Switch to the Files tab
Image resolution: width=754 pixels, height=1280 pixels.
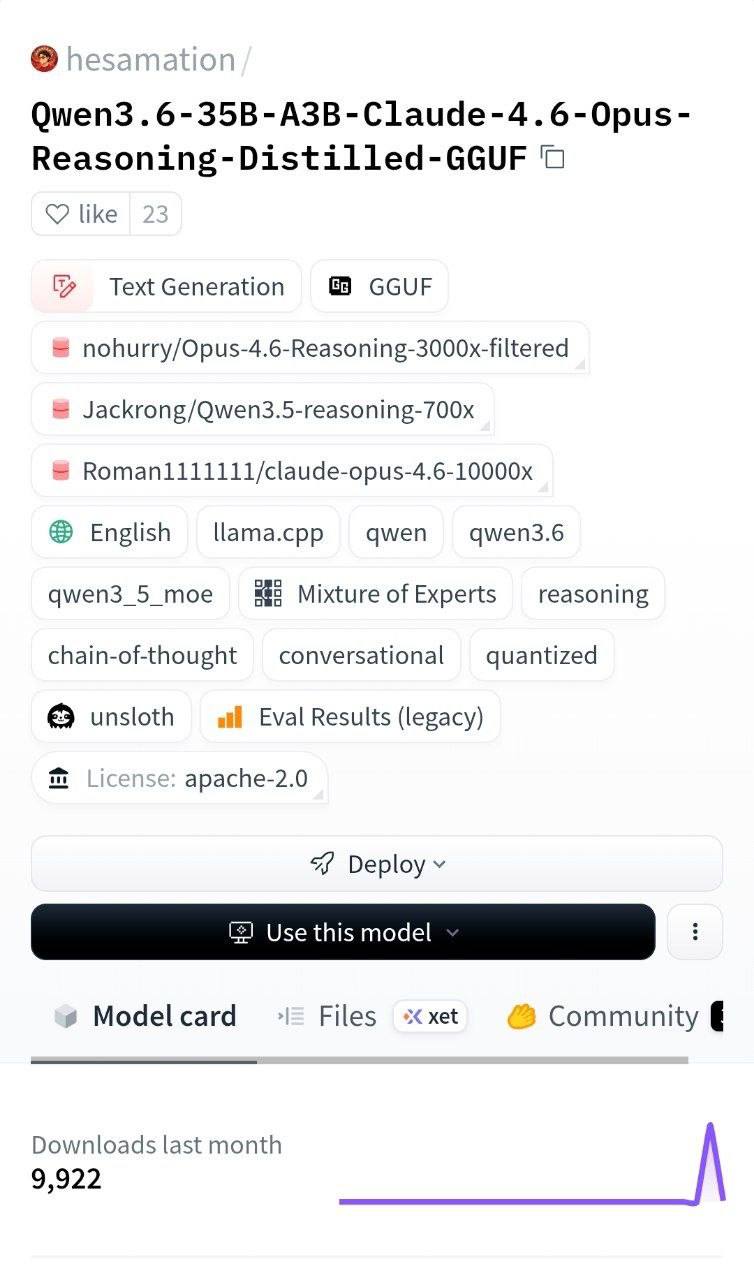click(x=332, y=1016)
